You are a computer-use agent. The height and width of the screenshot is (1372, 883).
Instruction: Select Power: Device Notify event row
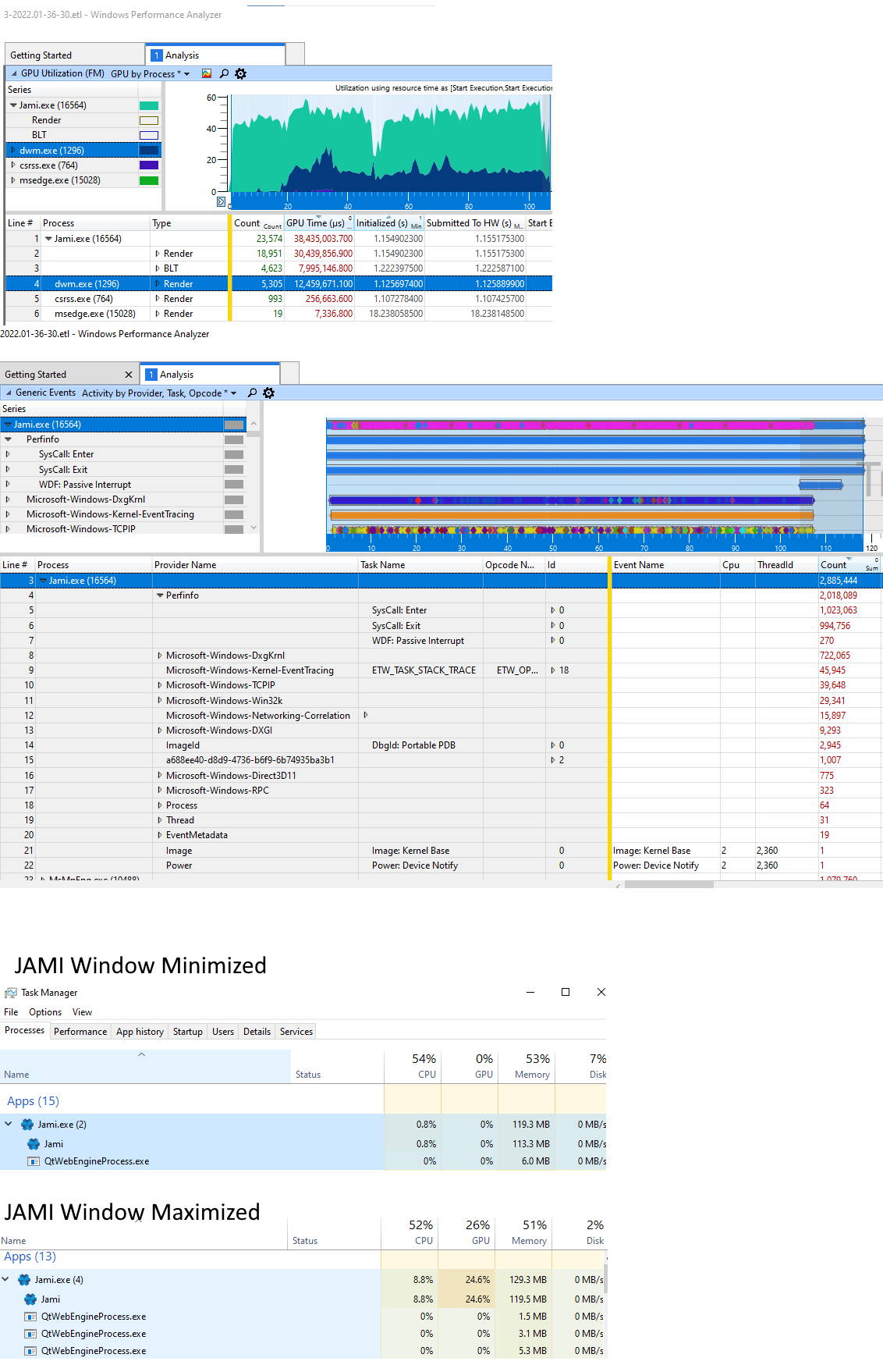(441, 865)
